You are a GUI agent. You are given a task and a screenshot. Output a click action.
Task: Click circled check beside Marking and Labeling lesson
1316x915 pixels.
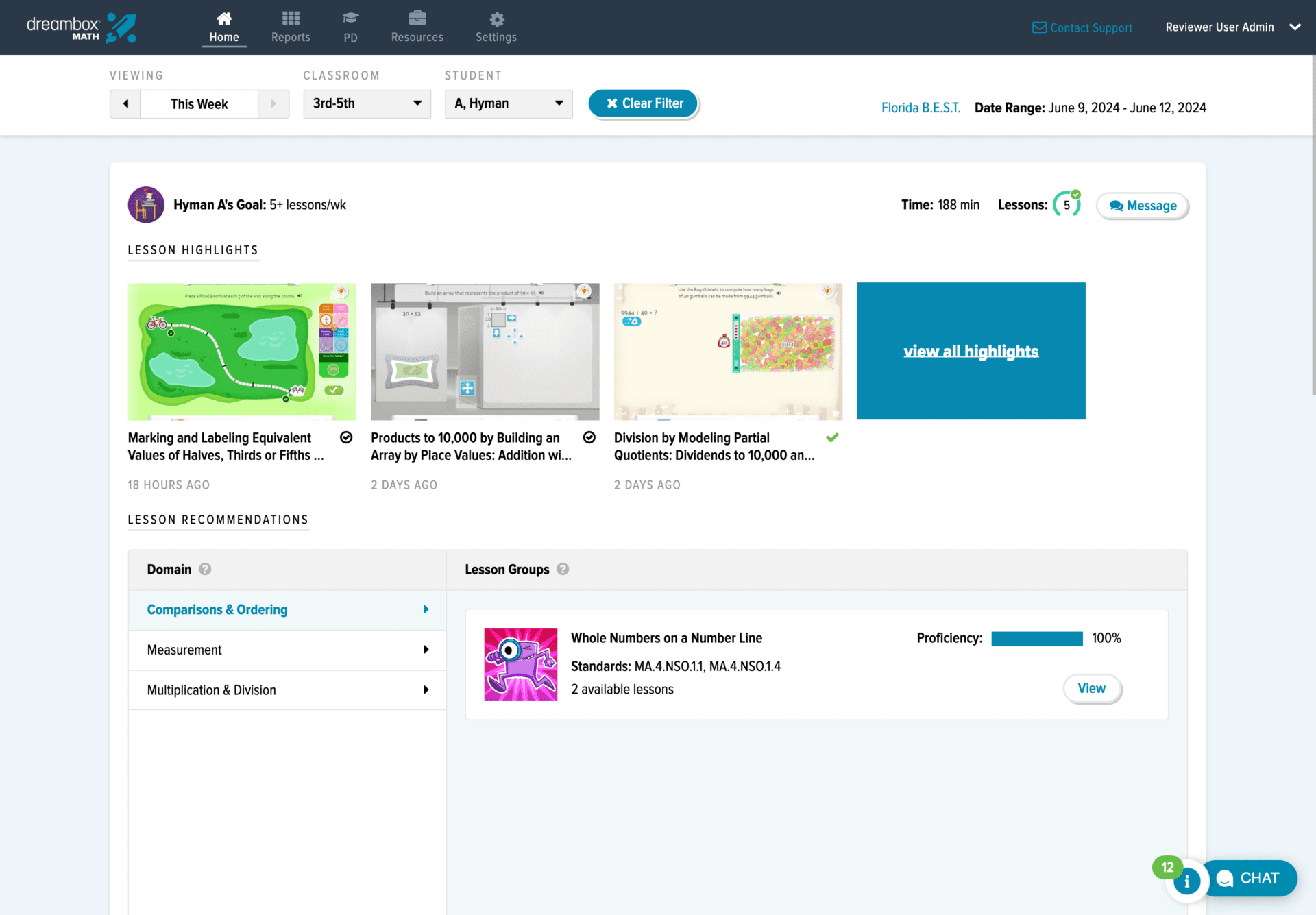point(346,437)
